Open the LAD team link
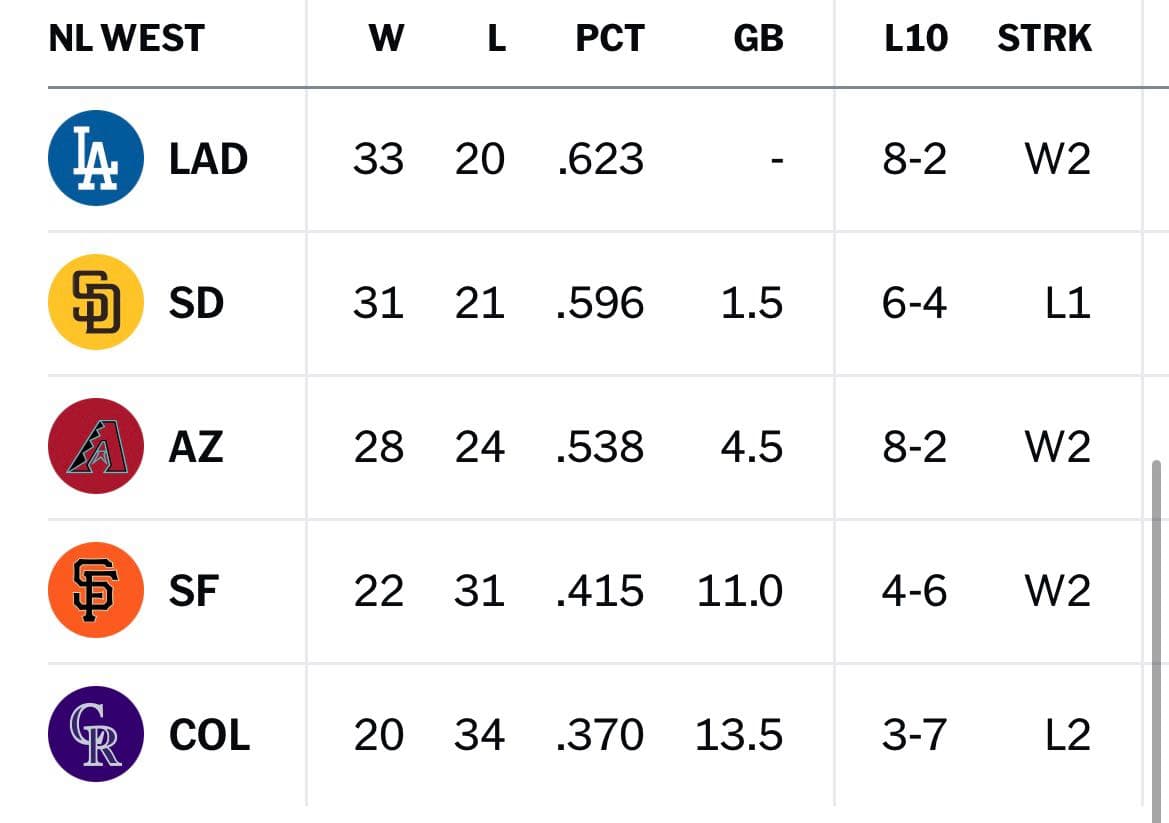 pyautogui.click(x=208, y=159)
